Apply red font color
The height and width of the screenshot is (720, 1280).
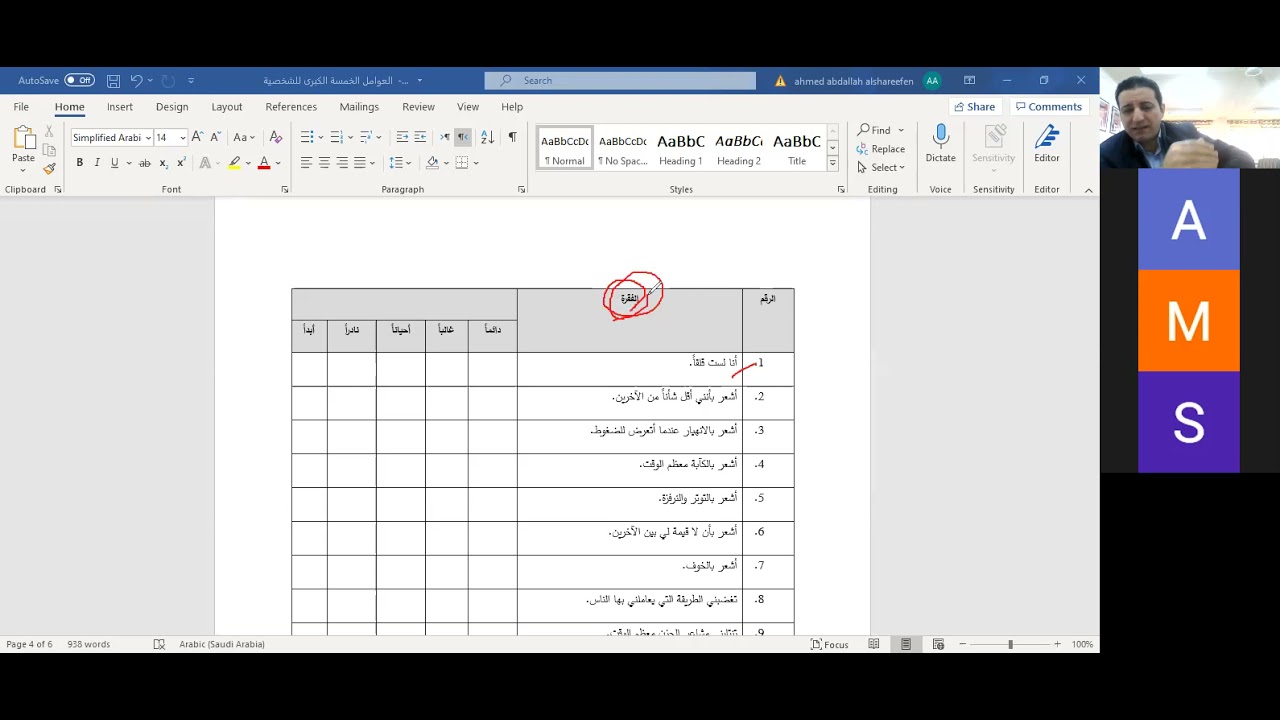(264, 163)
